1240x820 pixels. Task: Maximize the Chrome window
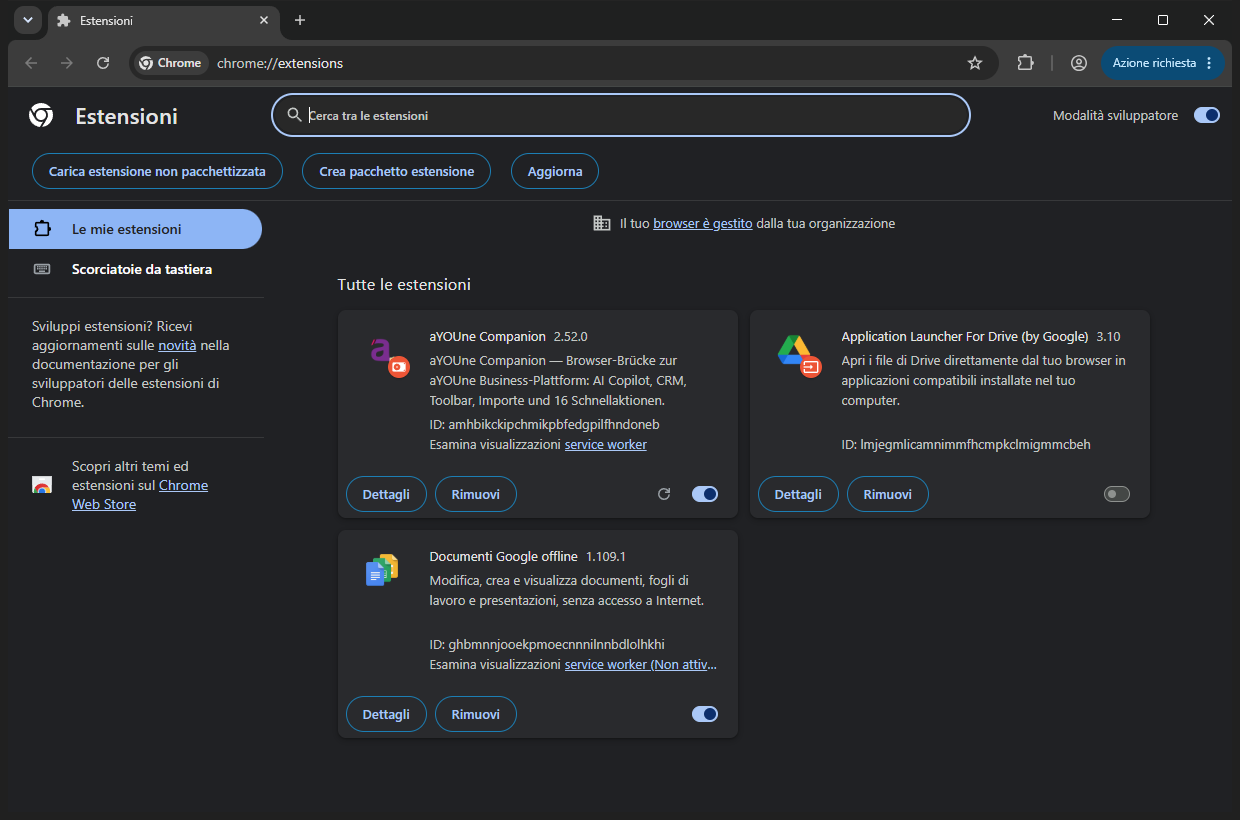point(1163,20)
